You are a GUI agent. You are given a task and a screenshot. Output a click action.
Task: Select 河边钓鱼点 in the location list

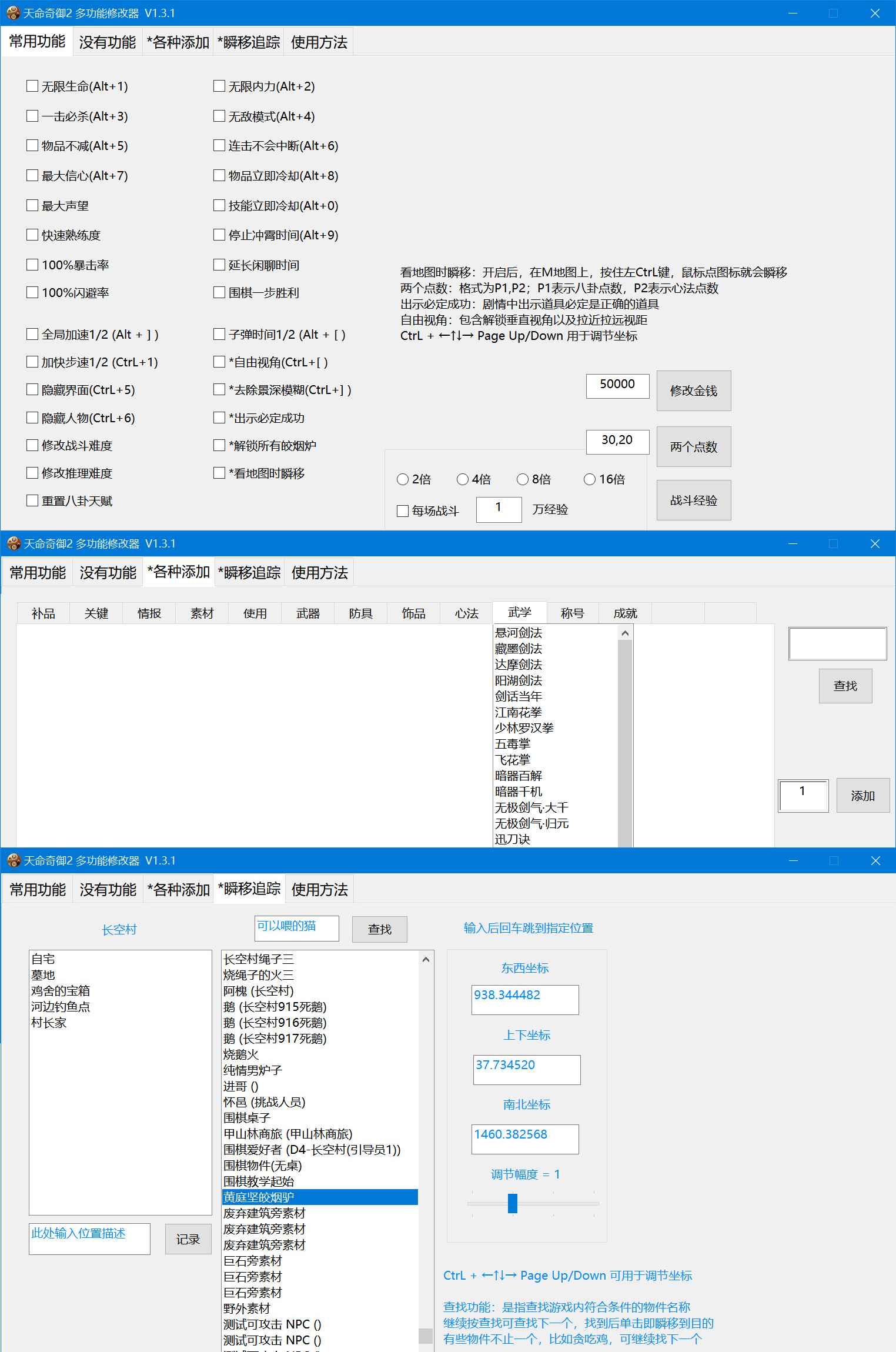tap(61, 1007)
